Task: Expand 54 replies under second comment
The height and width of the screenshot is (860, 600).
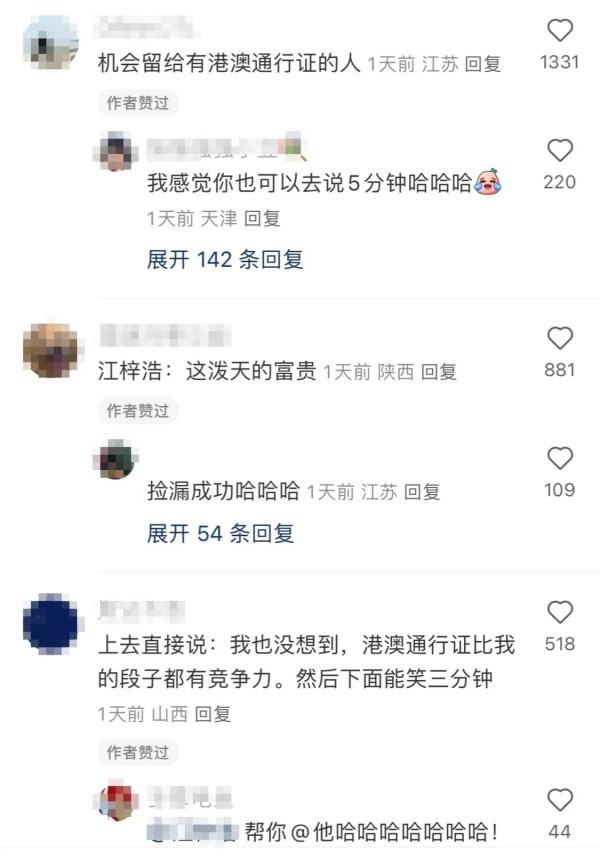Action: pyautogui.click(x=220, y=533)
